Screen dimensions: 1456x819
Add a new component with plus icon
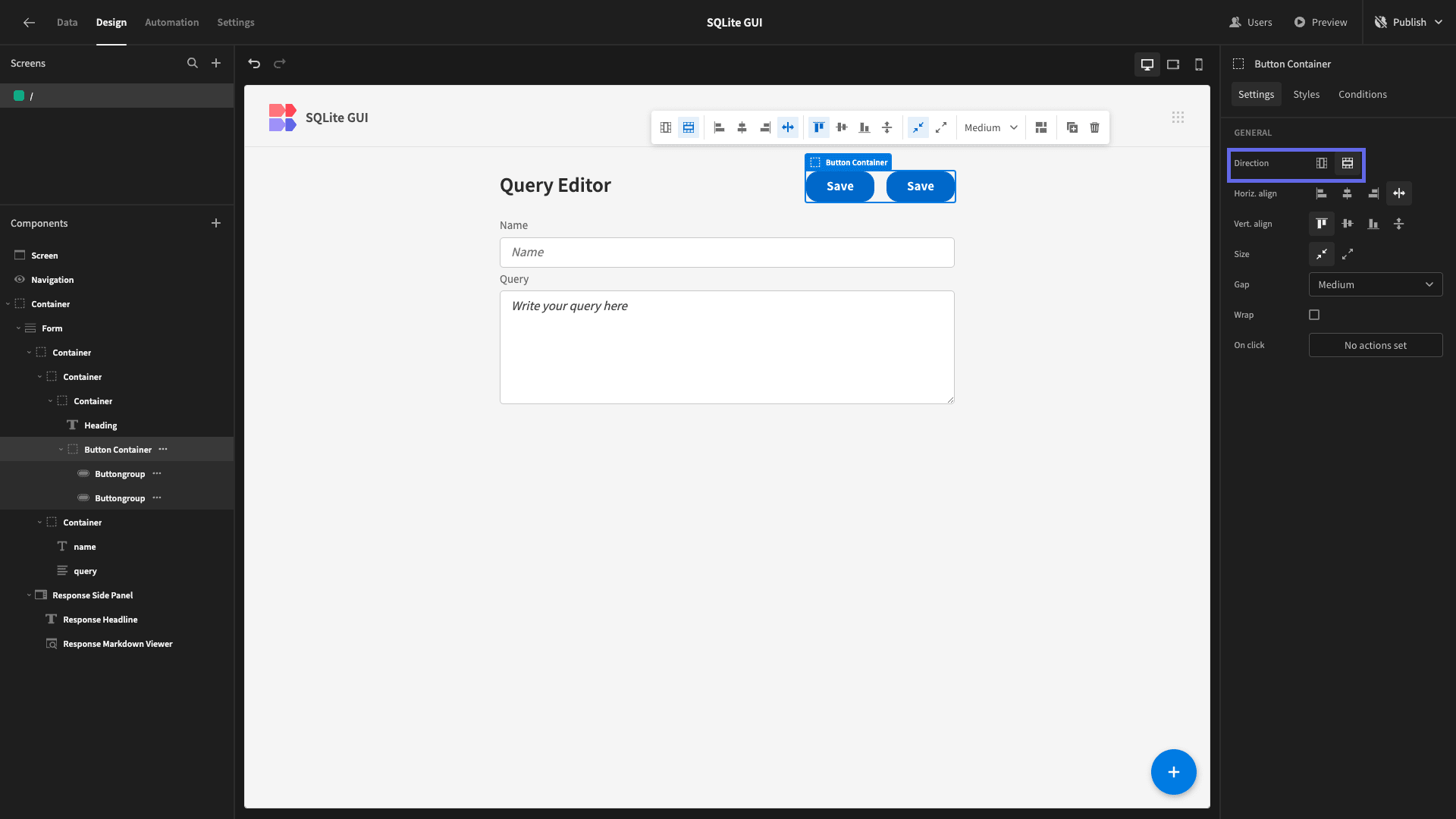coord(216,223)
